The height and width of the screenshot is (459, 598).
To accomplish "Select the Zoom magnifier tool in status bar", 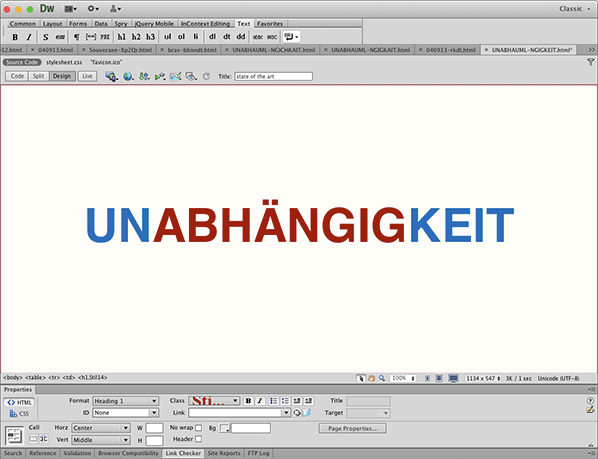I will [x=382, y=379].
